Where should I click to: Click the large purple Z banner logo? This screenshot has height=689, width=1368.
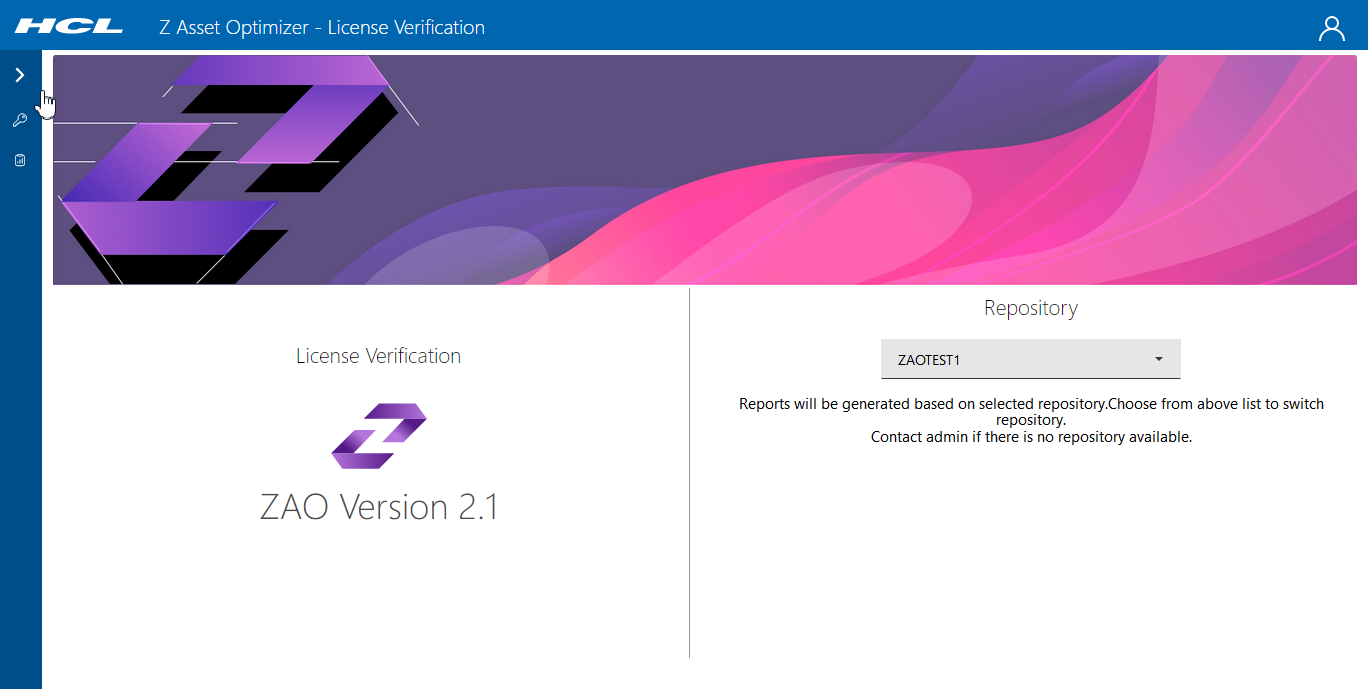point(236,169)
